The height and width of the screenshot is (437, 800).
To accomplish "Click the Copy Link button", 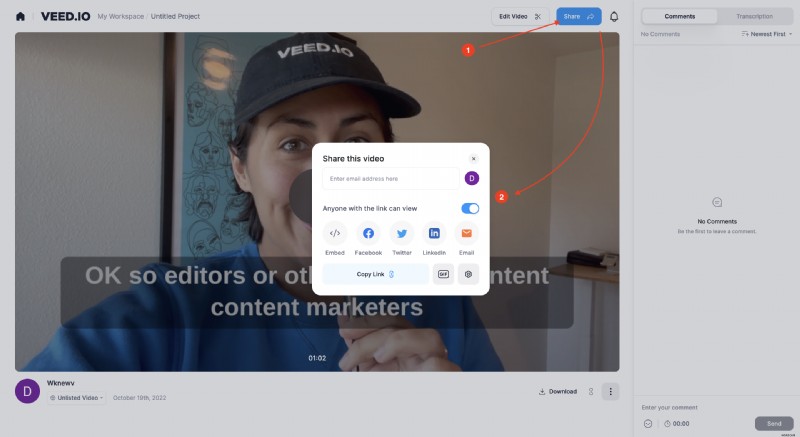I will click(x=376, y=274).
